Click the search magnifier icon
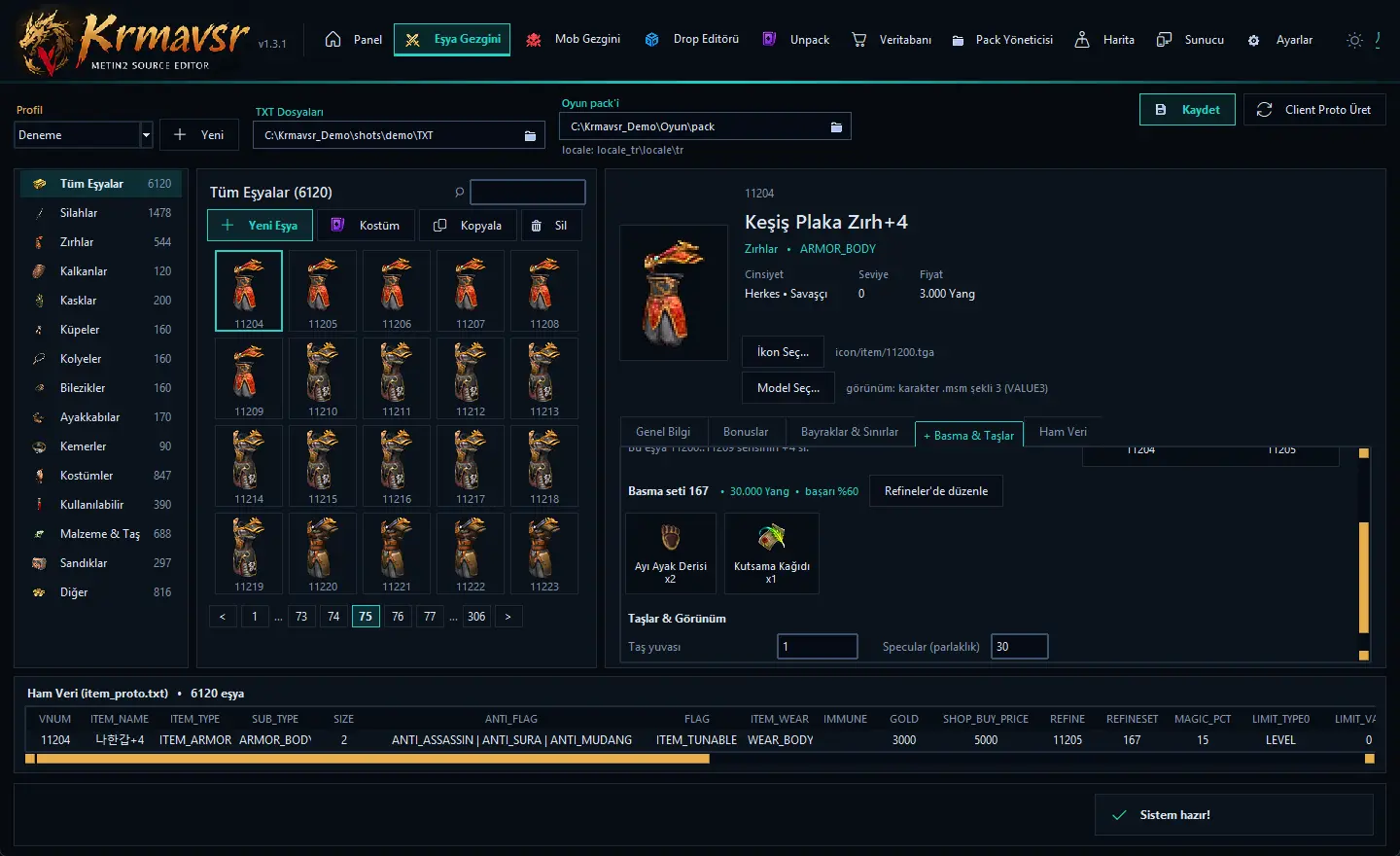The height and width of the screenshot is (856, 1400). coord(459,193)
